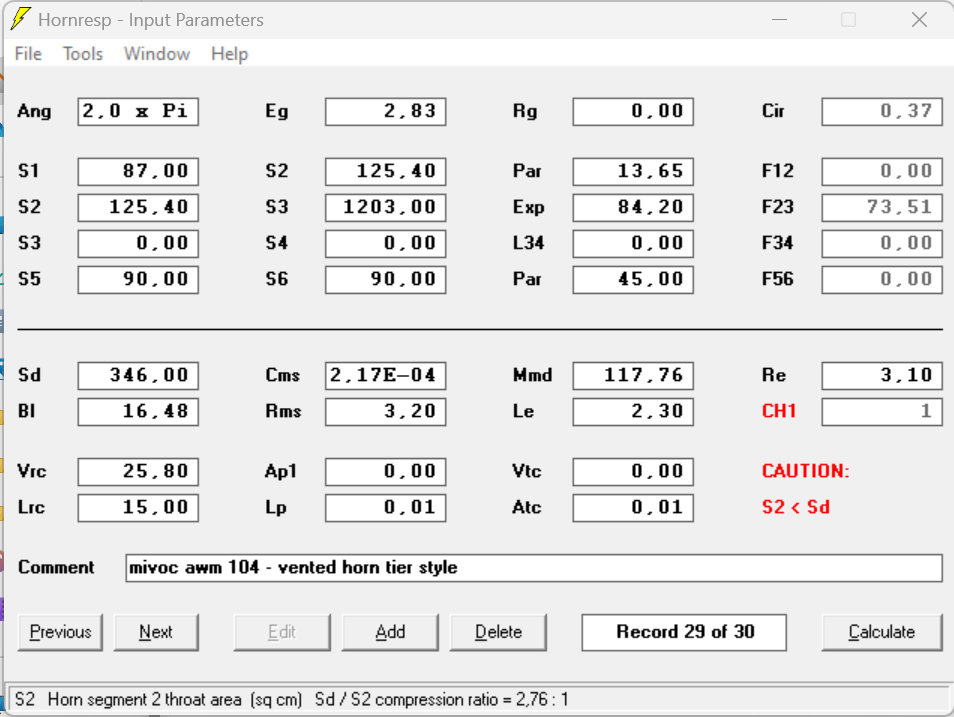Select the Lrc field showing 15,00
Image resolution: width=954 pixels, height=717 pixels.
pyautogui.click(x=138, y=508)
